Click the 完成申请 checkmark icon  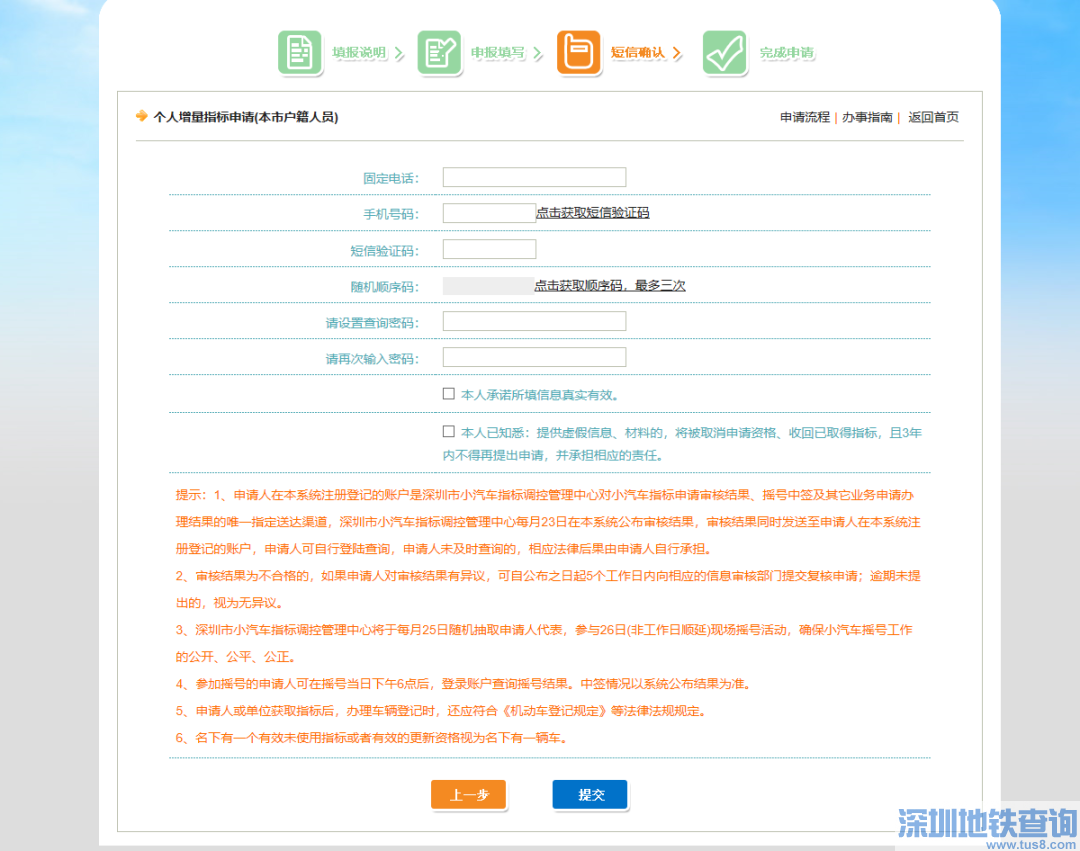[725, 52]
